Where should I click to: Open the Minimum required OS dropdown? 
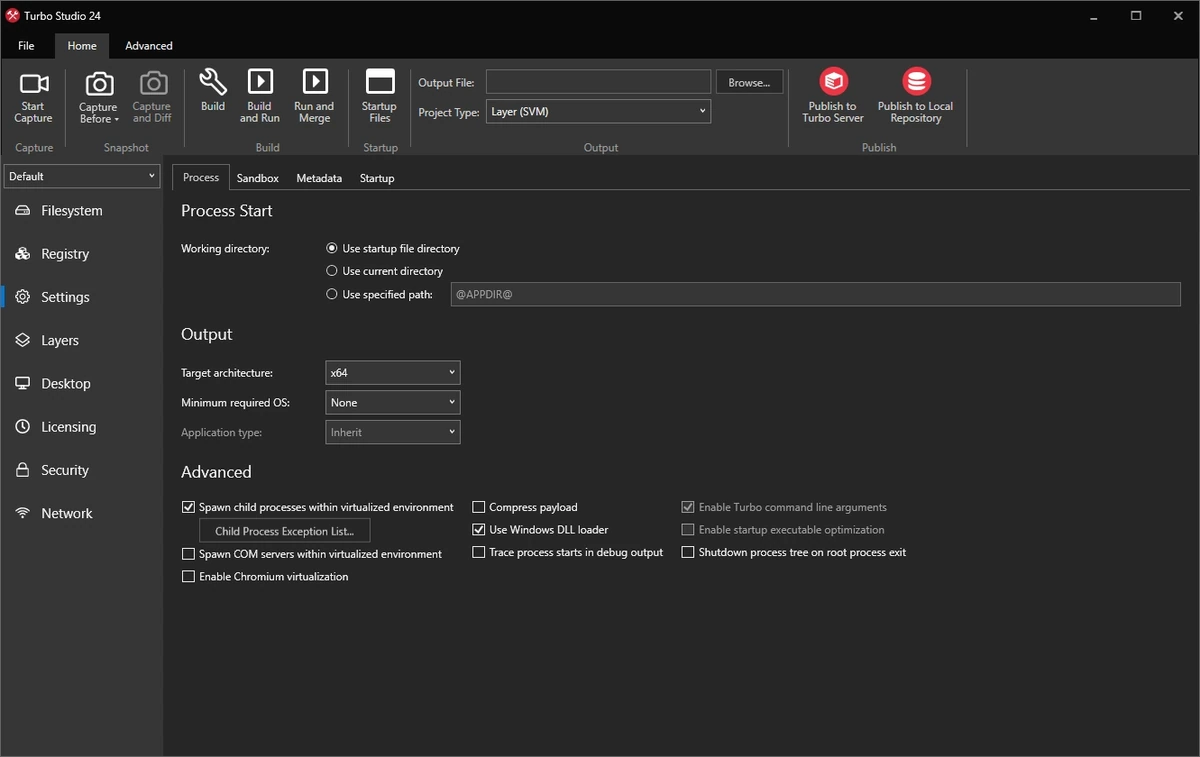point(393,402)
